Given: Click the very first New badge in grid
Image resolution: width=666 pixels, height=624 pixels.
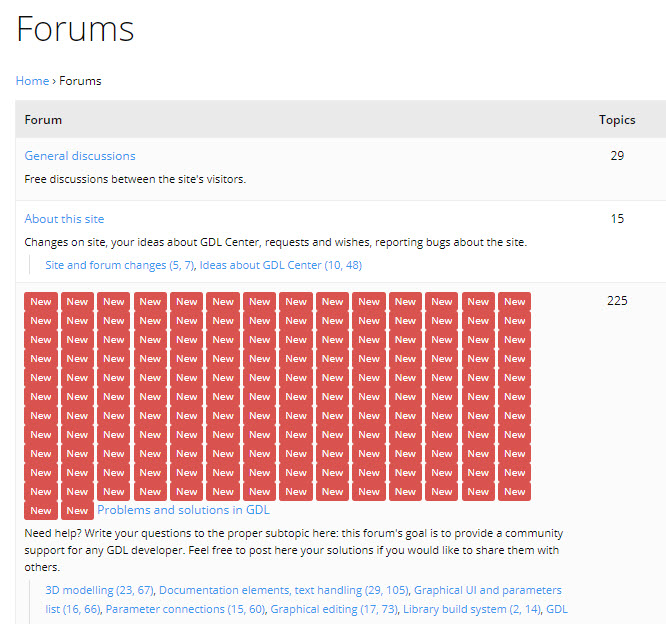Looking at the screenshot, I should tap(41, 302).
